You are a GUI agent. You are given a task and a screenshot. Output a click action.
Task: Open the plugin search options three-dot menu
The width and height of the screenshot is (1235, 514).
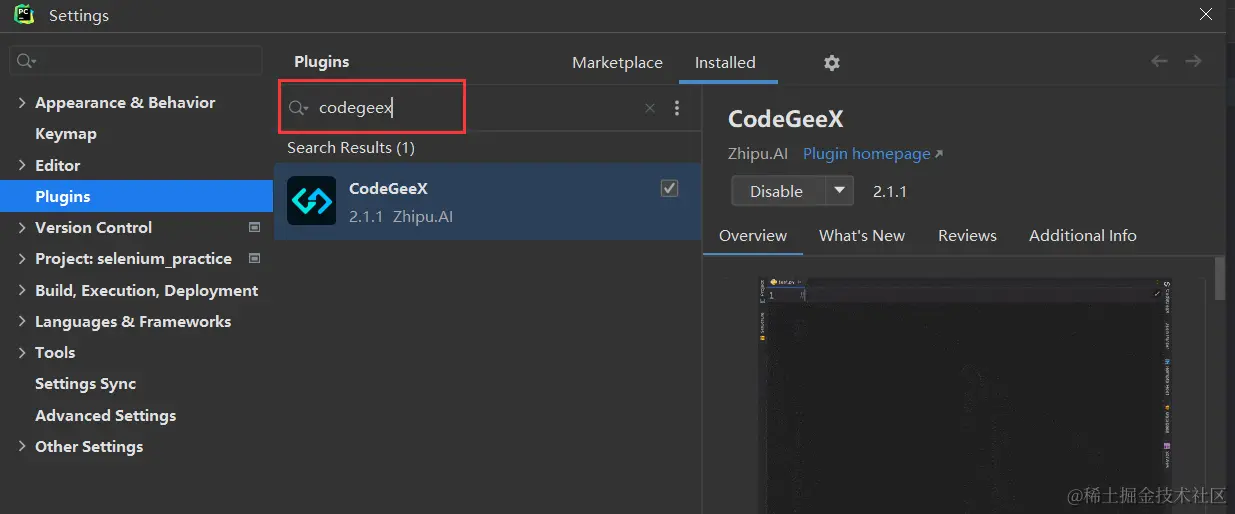677,108
